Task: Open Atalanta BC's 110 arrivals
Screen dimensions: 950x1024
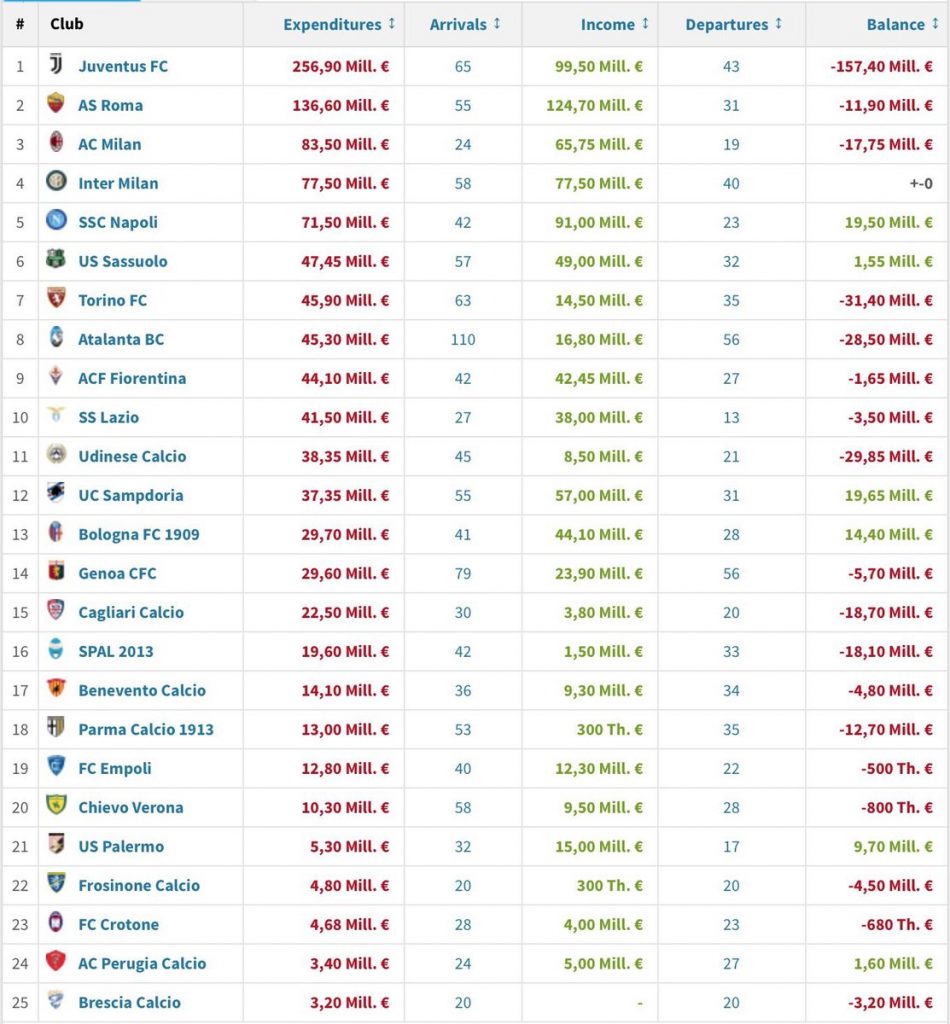Action: coord(463,340)
